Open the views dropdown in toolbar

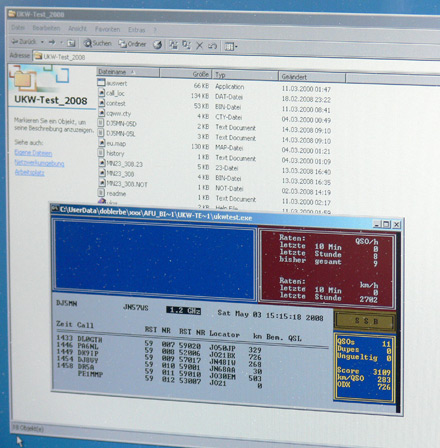(x=231, y=46)
